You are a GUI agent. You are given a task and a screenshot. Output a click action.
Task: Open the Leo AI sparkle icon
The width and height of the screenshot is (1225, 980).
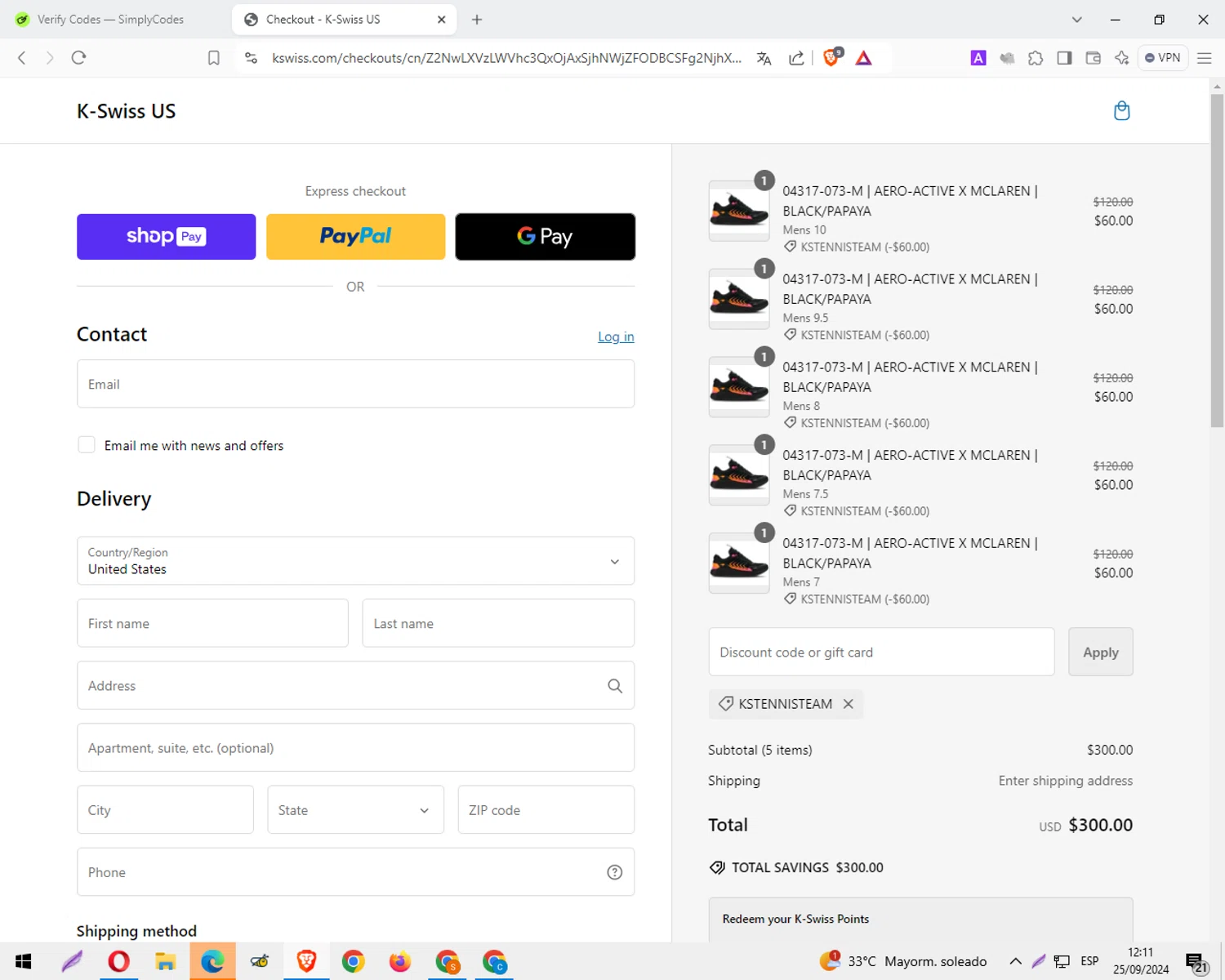(1121, 58)
